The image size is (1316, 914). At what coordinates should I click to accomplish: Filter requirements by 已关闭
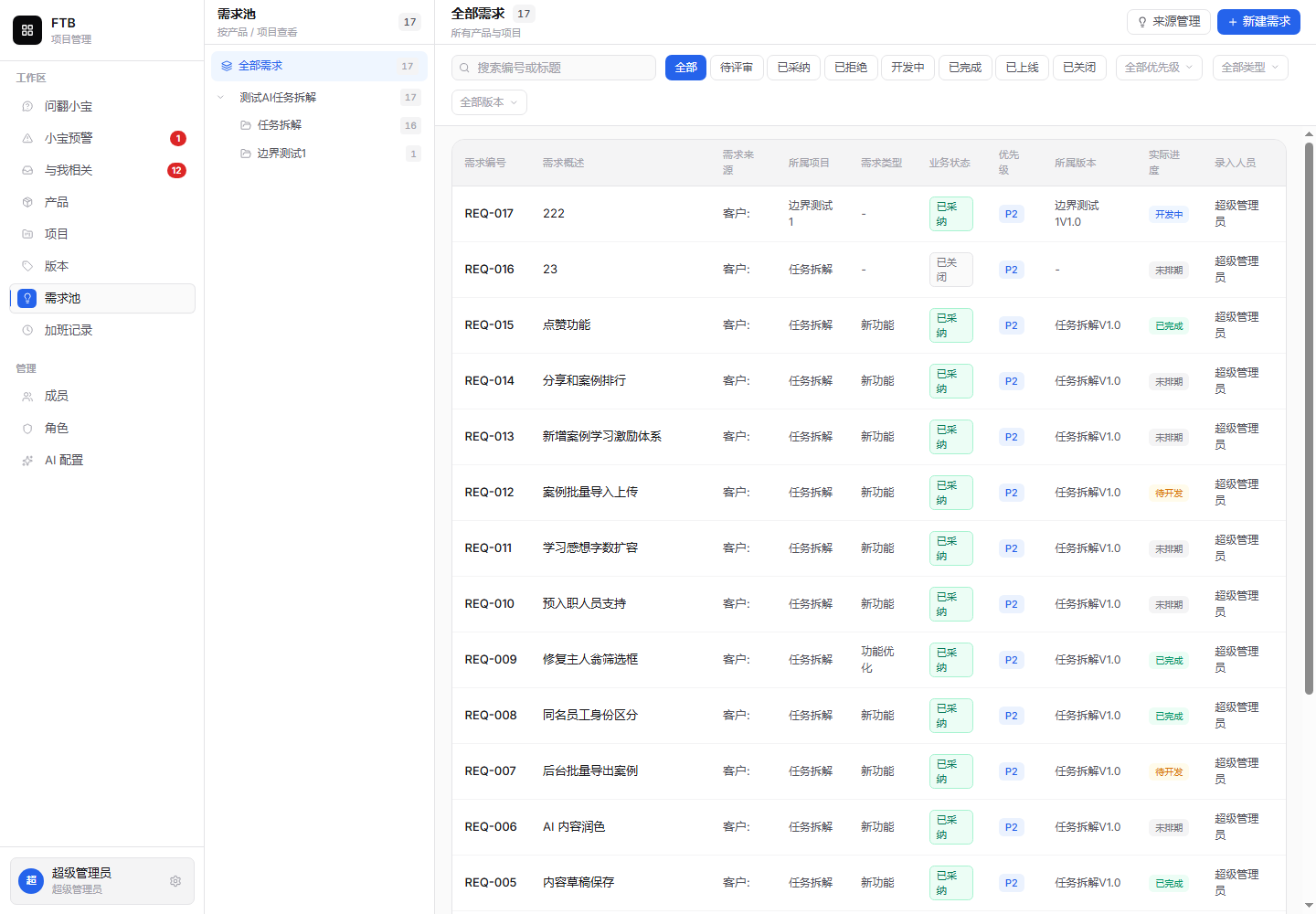click(1079, 68)
